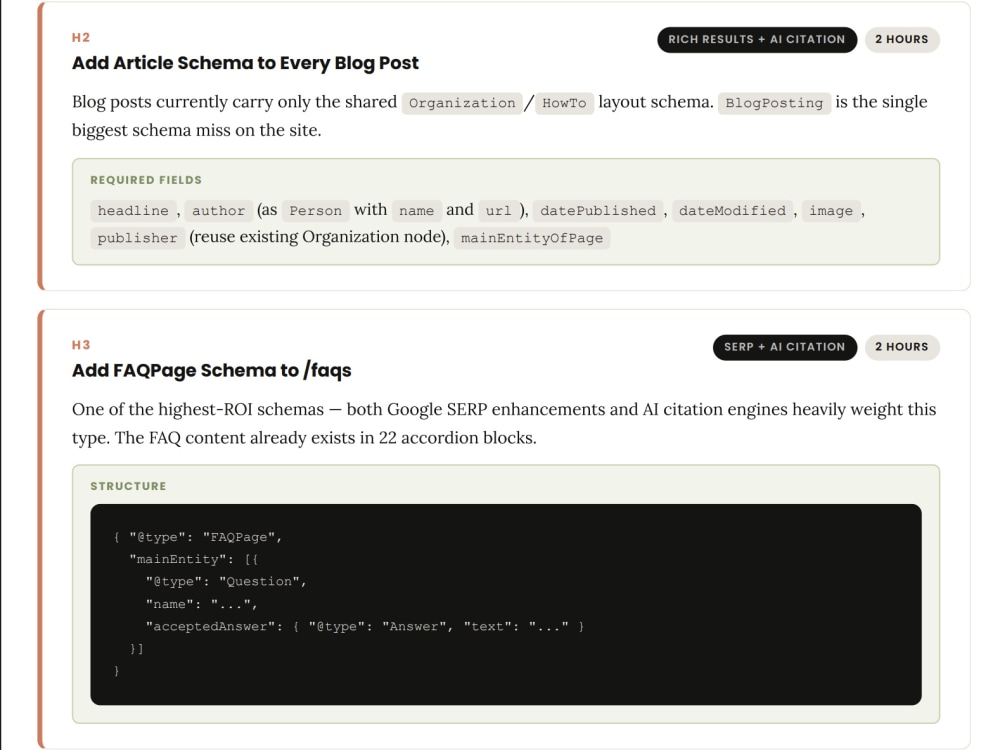The image size is (1000, 750).
Task: Click the 'RICH RESULTS + AI CITATION' badge
Action: click(756, 40)
